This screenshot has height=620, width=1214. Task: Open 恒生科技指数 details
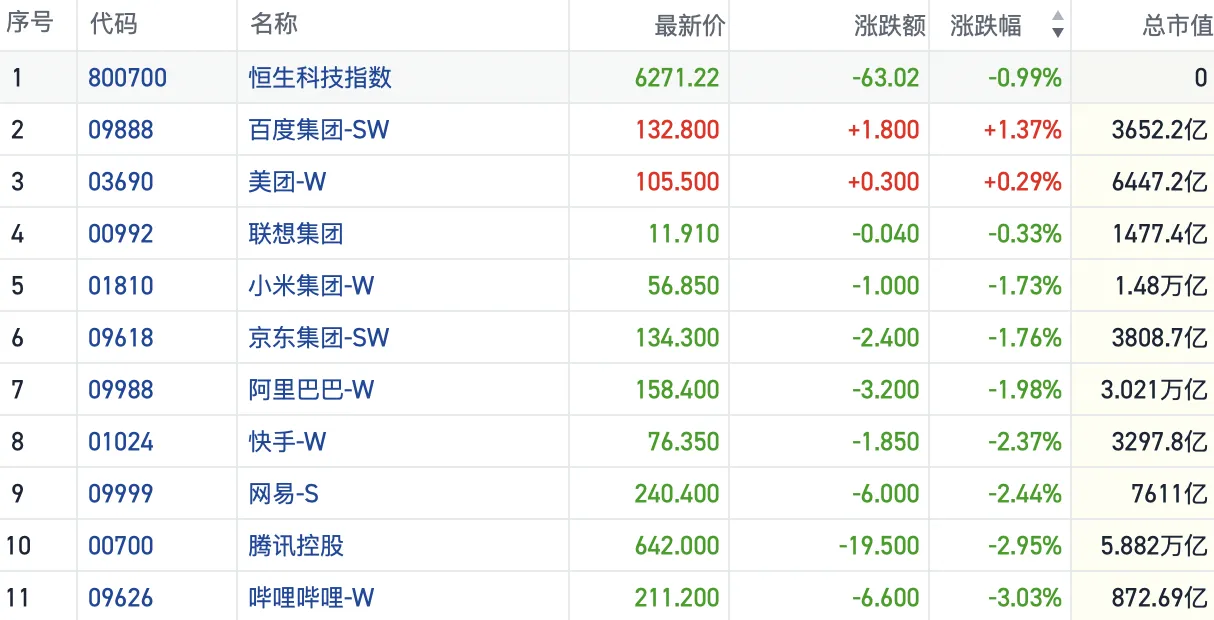[x=320, y=78]
